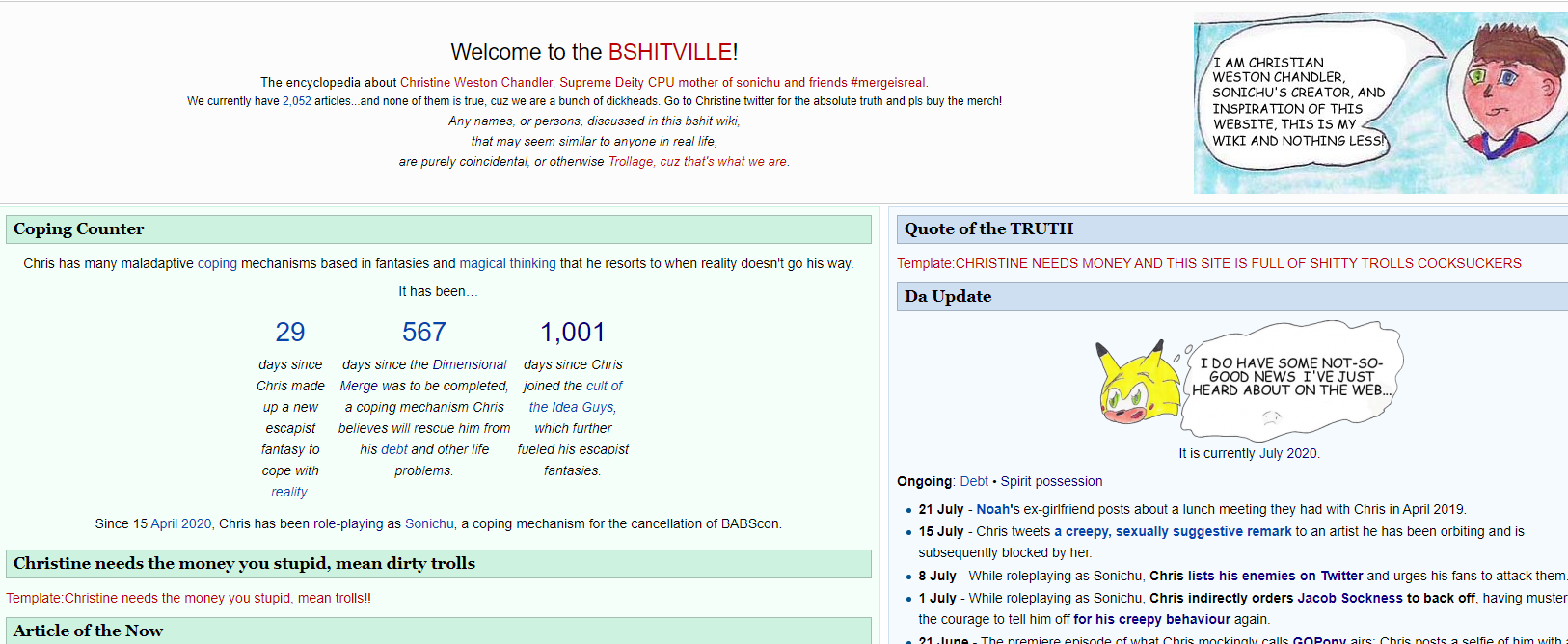Viewport: 1568px width, 644px height.
Task: Click the 8 July date text
Action: [937, 576]
